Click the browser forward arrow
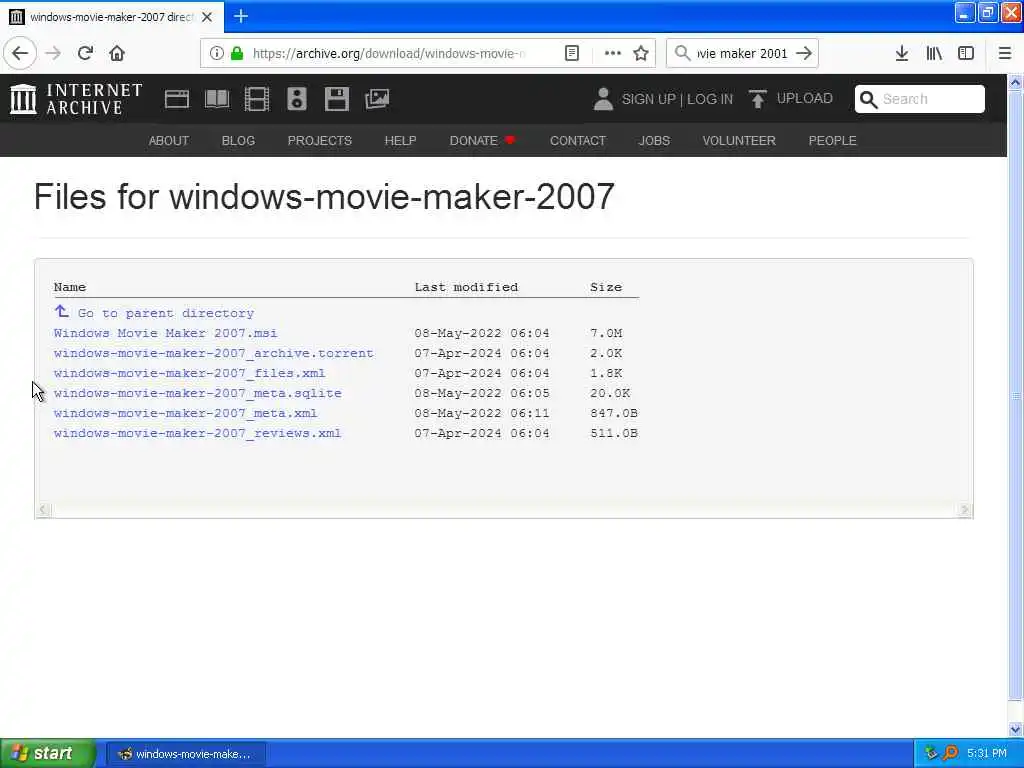This screenshot has width=1024, height=768. tap(53, 53)
